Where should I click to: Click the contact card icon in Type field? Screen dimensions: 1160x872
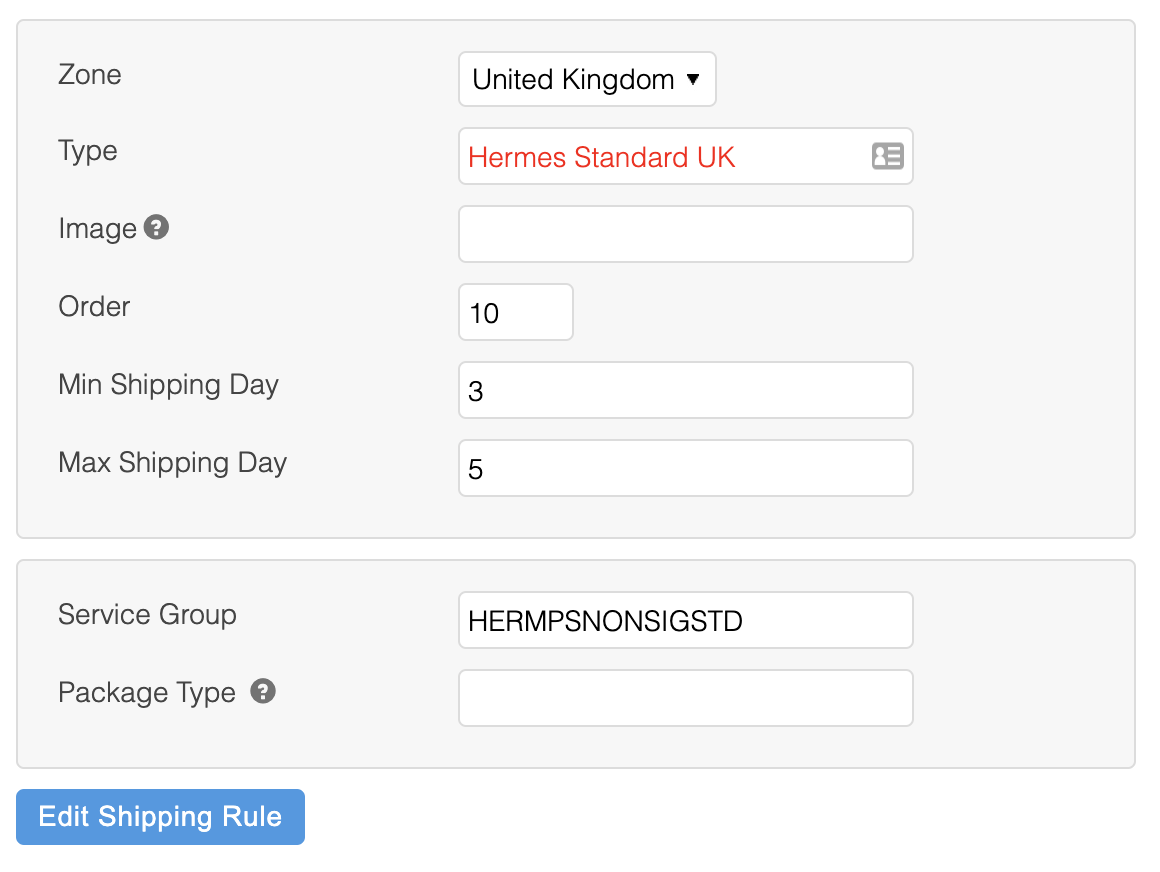point(887,156)
